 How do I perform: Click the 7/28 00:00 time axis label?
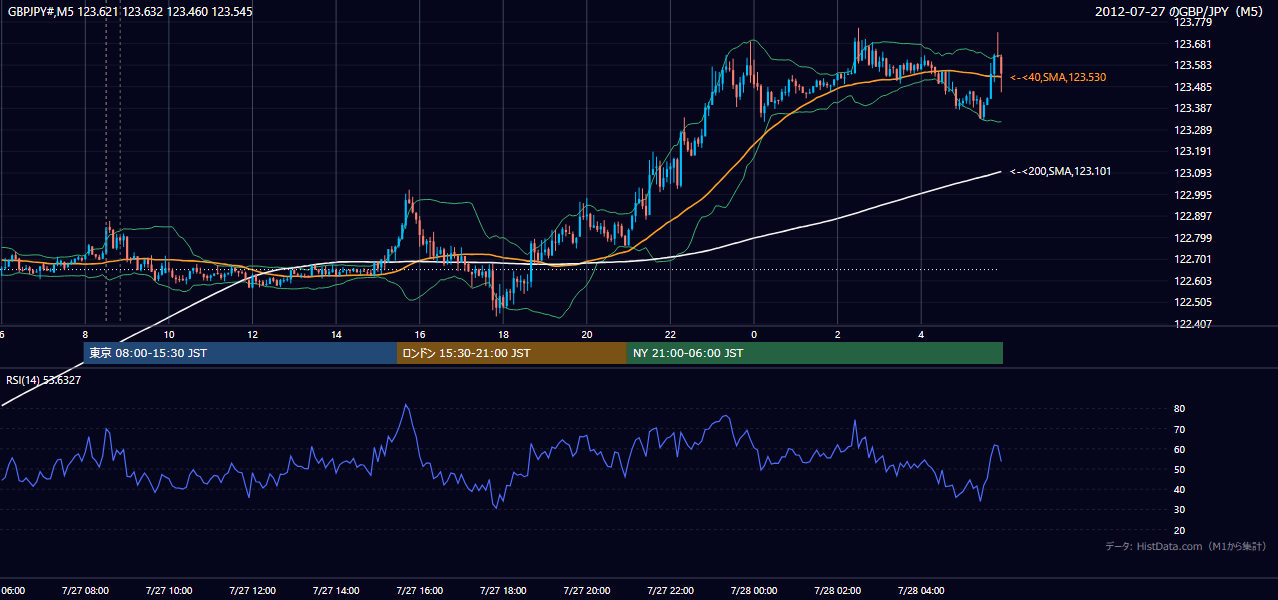753,590
